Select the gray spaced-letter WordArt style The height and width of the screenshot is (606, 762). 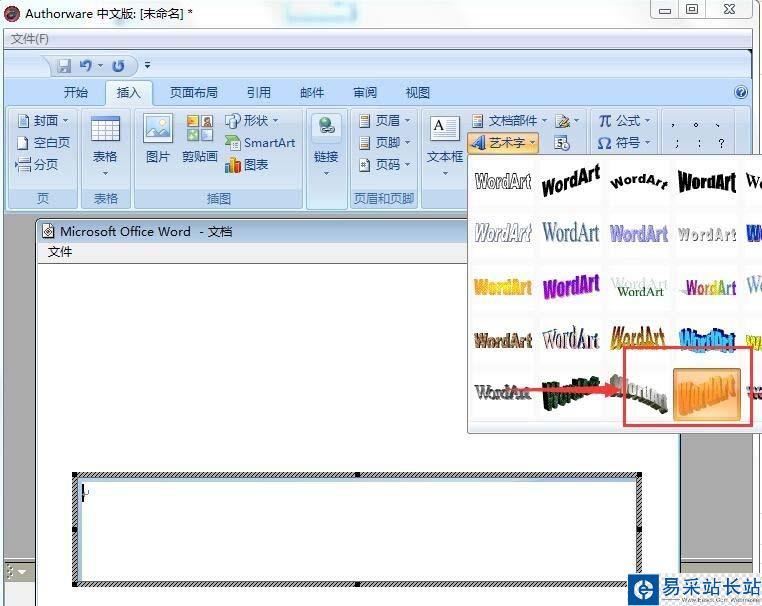707,233
